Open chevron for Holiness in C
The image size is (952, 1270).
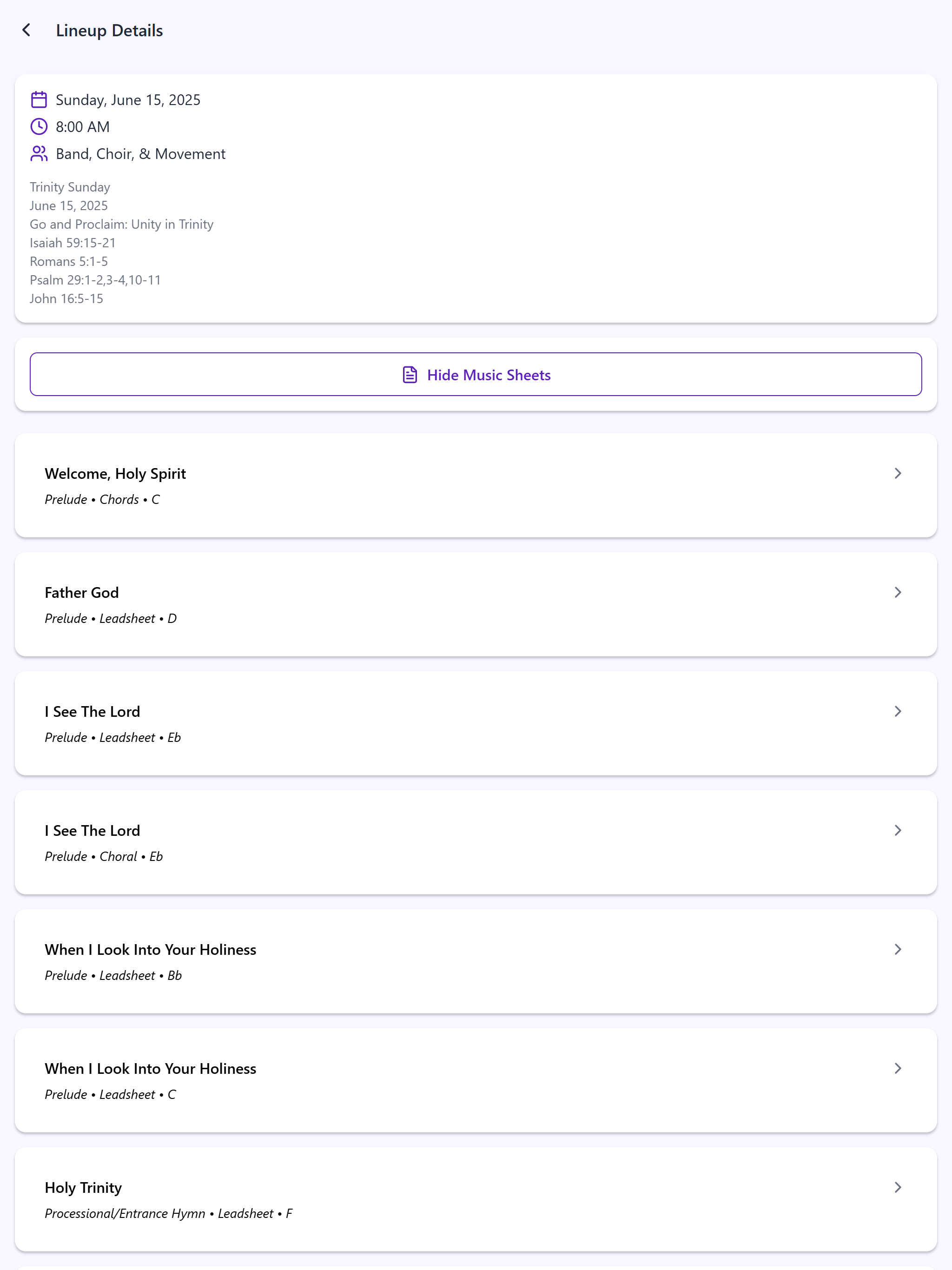click(x=898, y=1068)
